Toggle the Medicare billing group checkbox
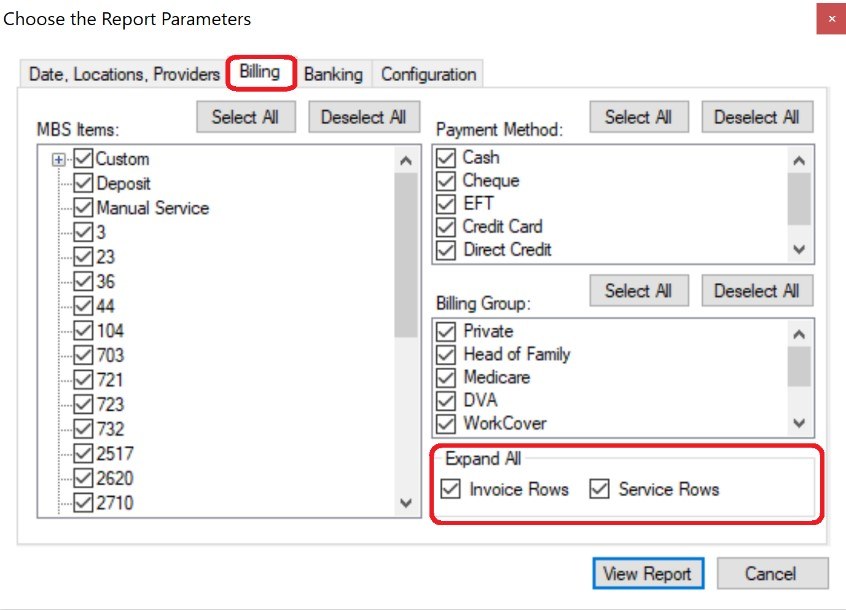Screen dimensions: 846x610 tap(446, 378)
